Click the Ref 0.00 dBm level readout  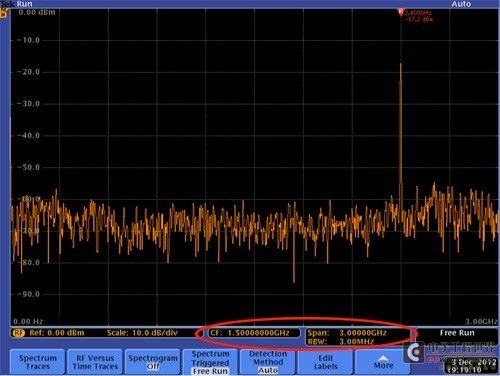point(57,333)
